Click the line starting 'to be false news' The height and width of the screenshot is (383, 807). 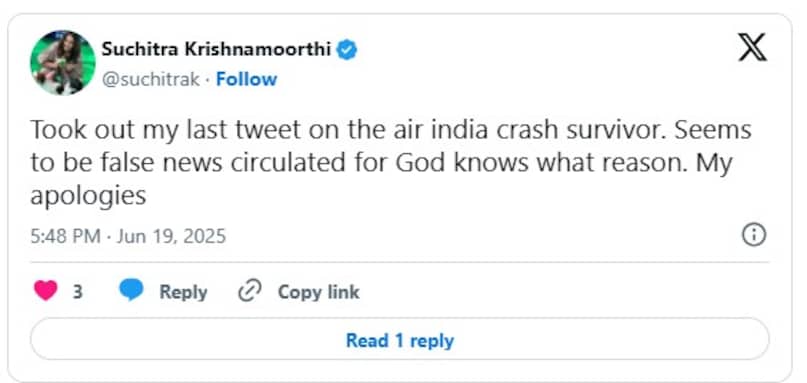381,163
